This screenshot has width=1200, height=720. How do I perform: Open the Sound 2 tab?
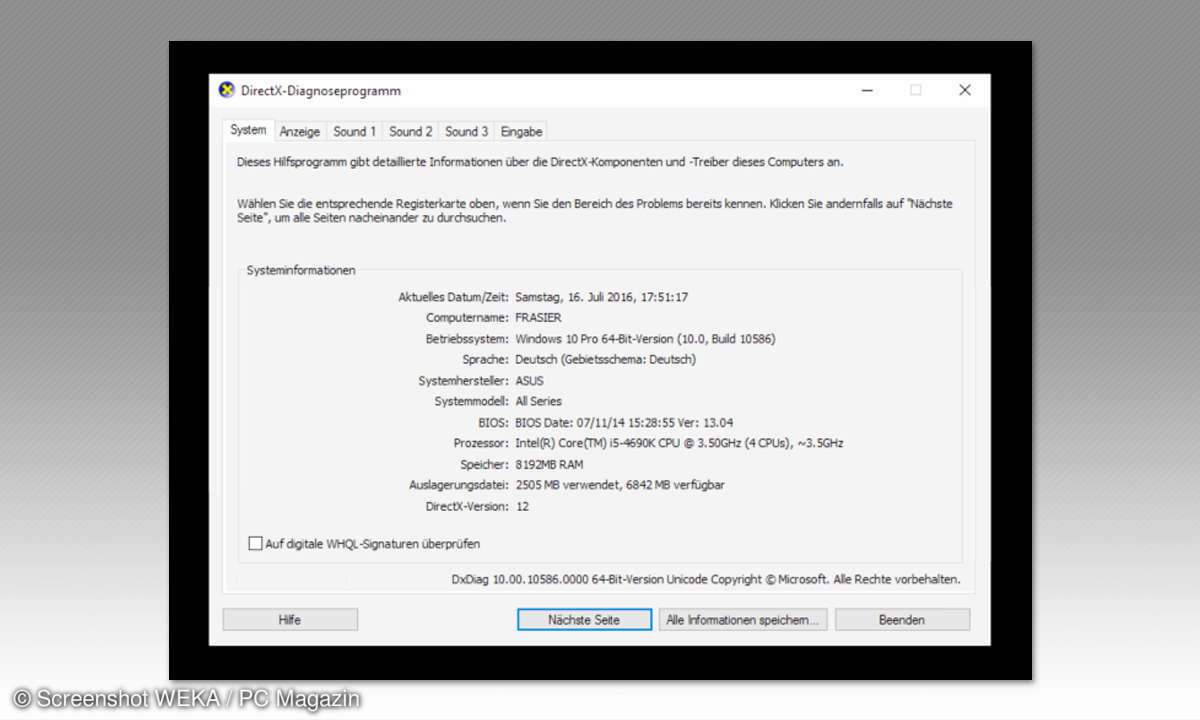(x=411, y=131)
